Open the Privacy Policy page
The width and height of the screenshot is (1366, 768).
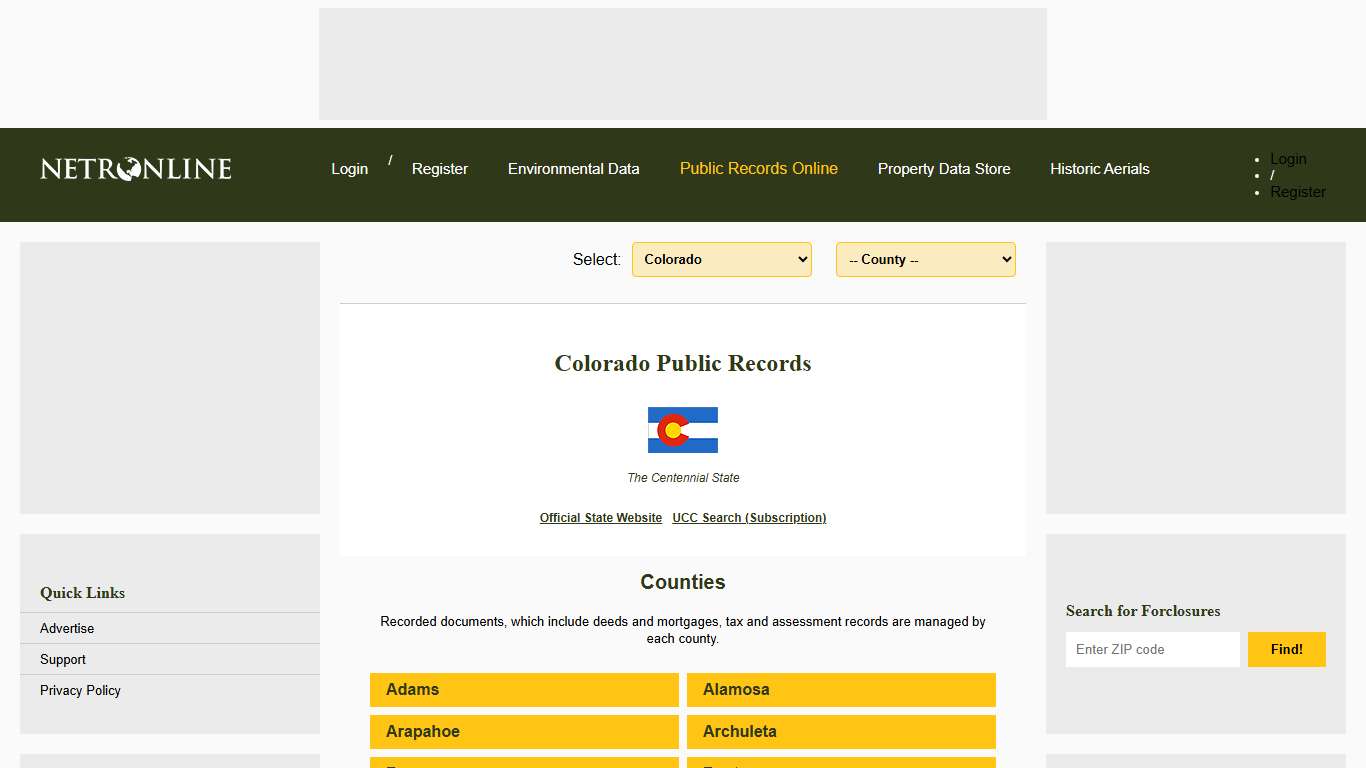80,690
